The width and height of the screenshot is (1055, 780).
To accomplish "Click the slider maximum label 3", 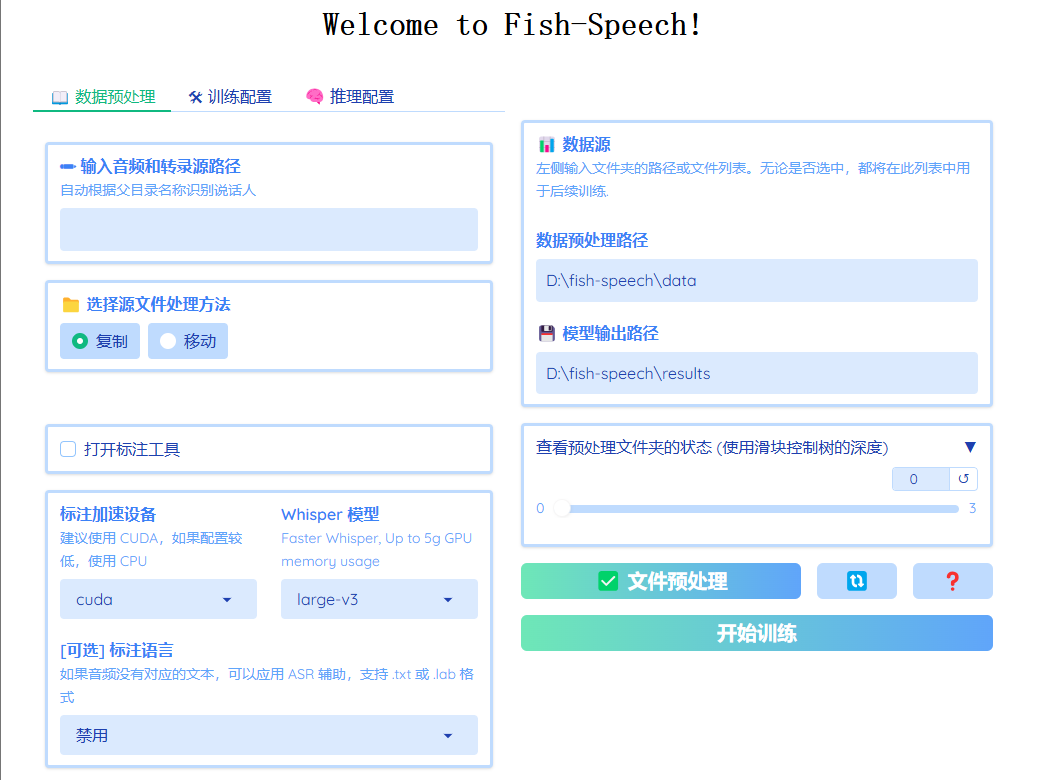I will pyautogui.click(x=972, y=508).
